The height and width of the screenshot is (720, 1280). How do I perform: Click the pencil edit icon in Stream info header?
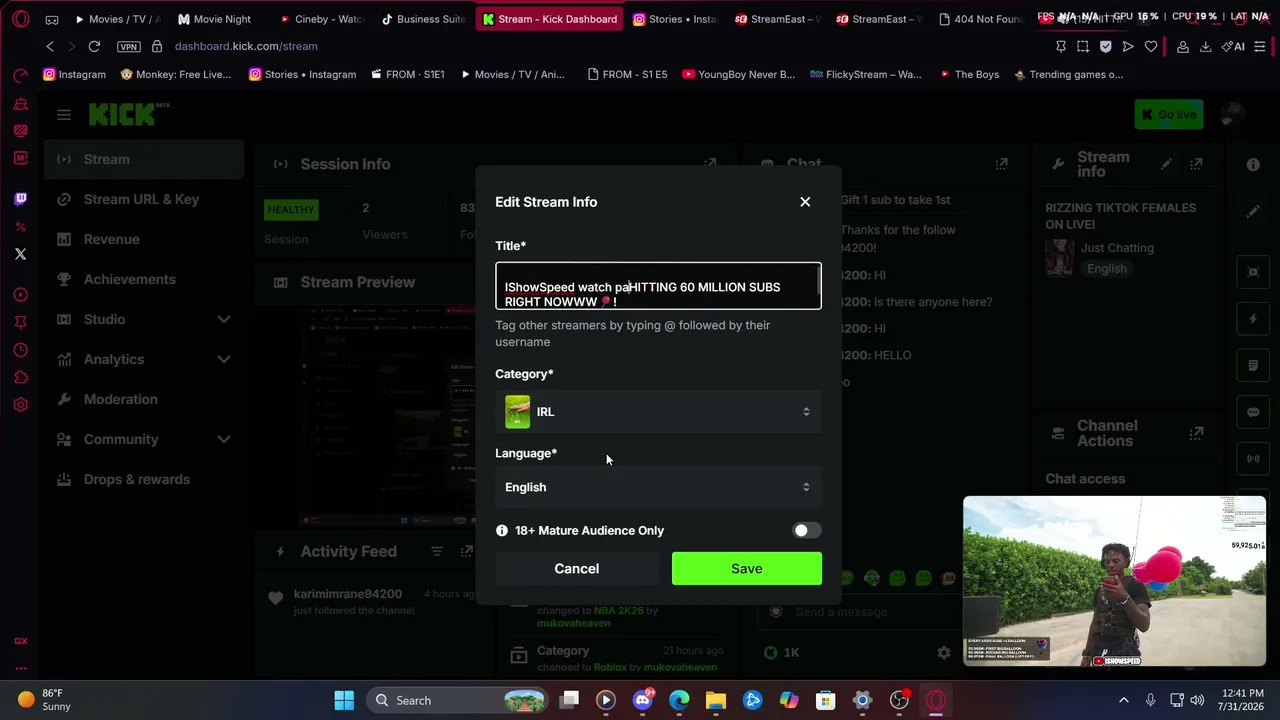tap(1166, 164)
